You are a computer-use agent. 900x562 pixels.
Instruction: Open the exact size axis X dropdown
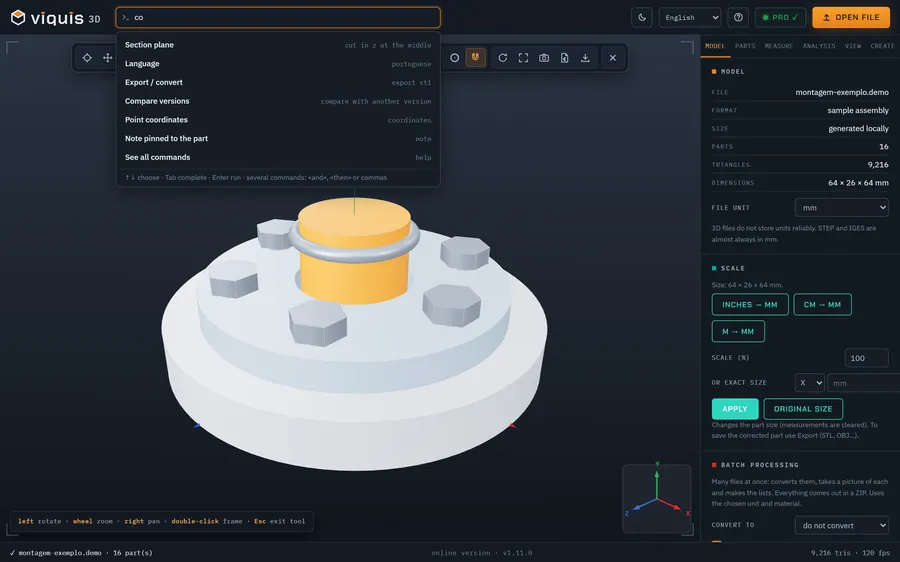pos(809,383)
